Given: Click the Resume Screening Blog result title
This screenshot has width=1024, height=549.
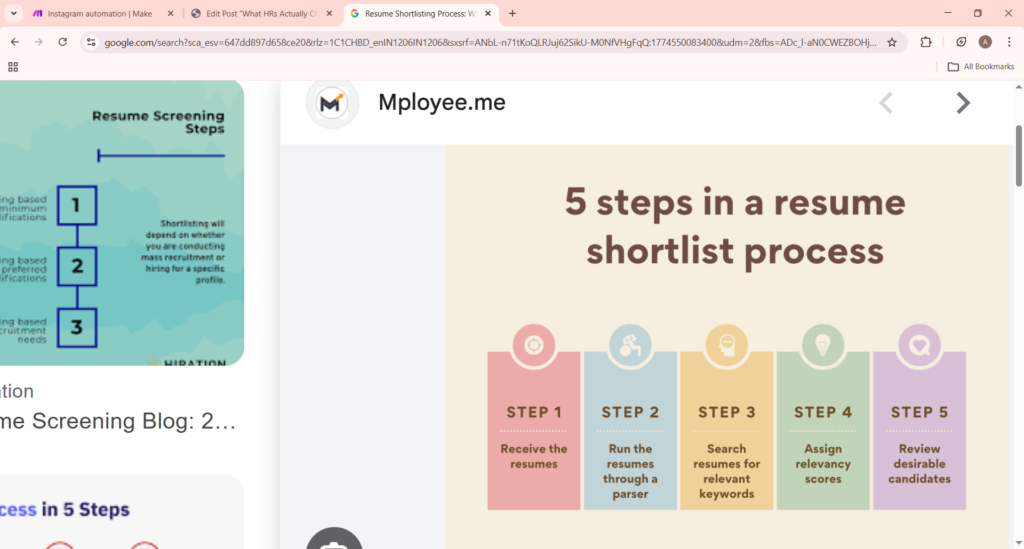Looking at the screenshot, I should point(120,421).
